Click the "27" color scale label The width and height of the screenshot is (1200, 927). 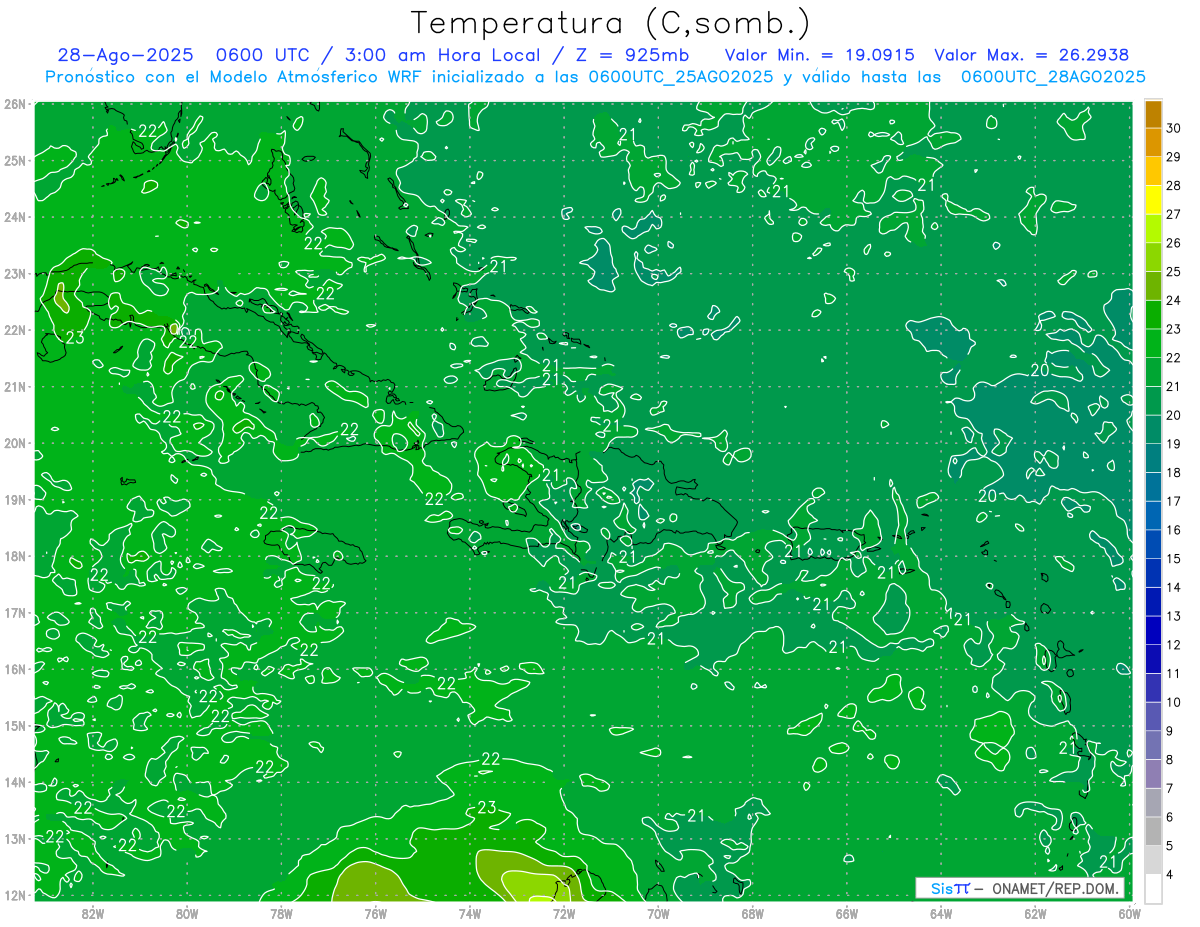tap(1174, 214)
